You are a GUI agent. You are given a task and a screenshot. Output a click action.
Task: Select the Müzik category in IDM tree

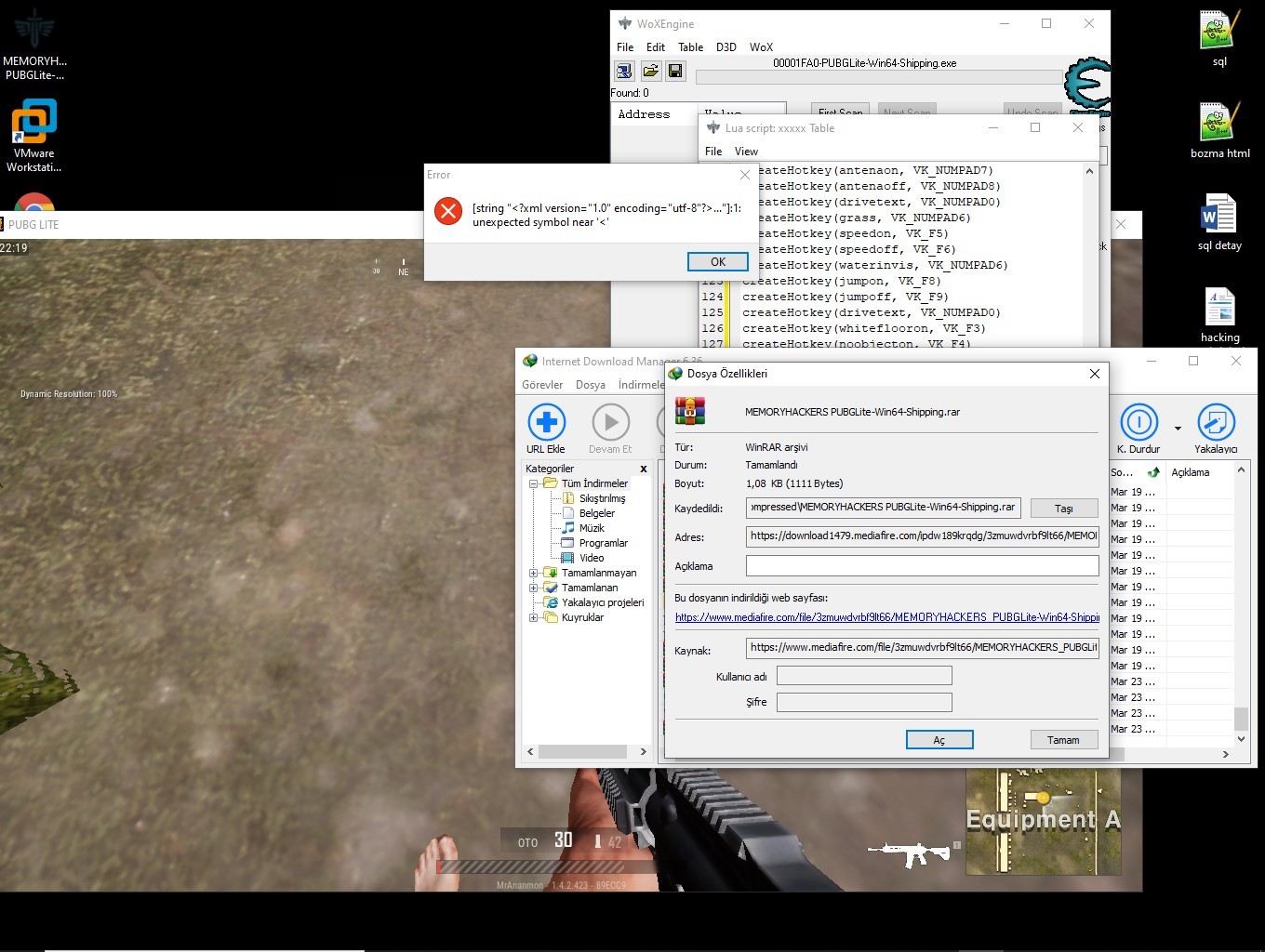coord(592,528)
